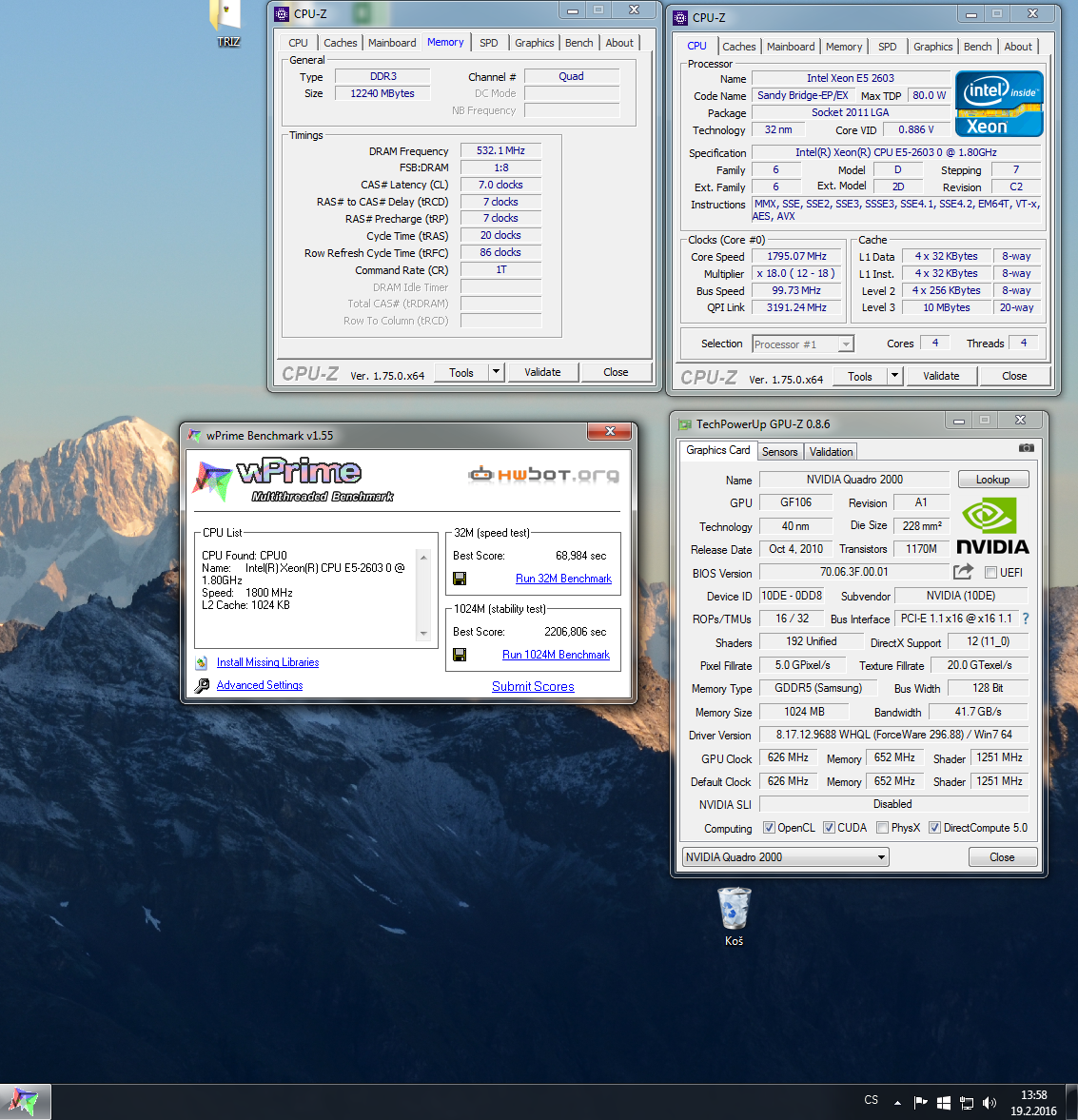Screen dimensions: 1078x1120
Task: Save the 1024M score floppy icon
Action: click(460, 655)
